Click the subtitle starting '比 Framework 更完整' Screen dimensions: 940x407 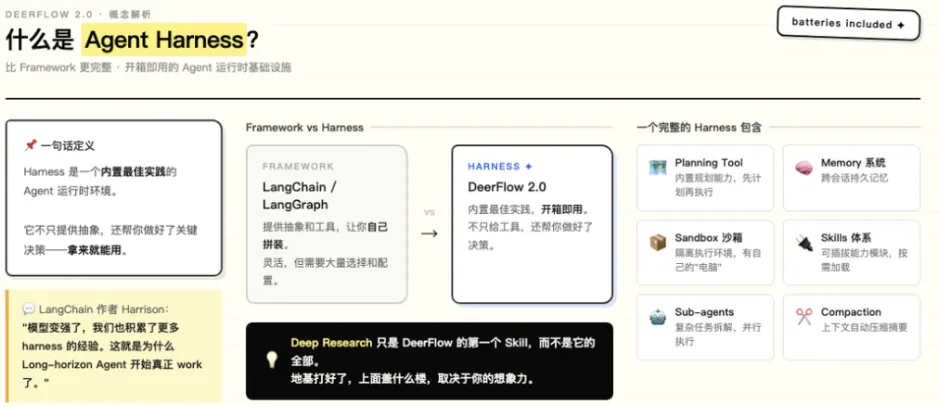pos(148,68)
